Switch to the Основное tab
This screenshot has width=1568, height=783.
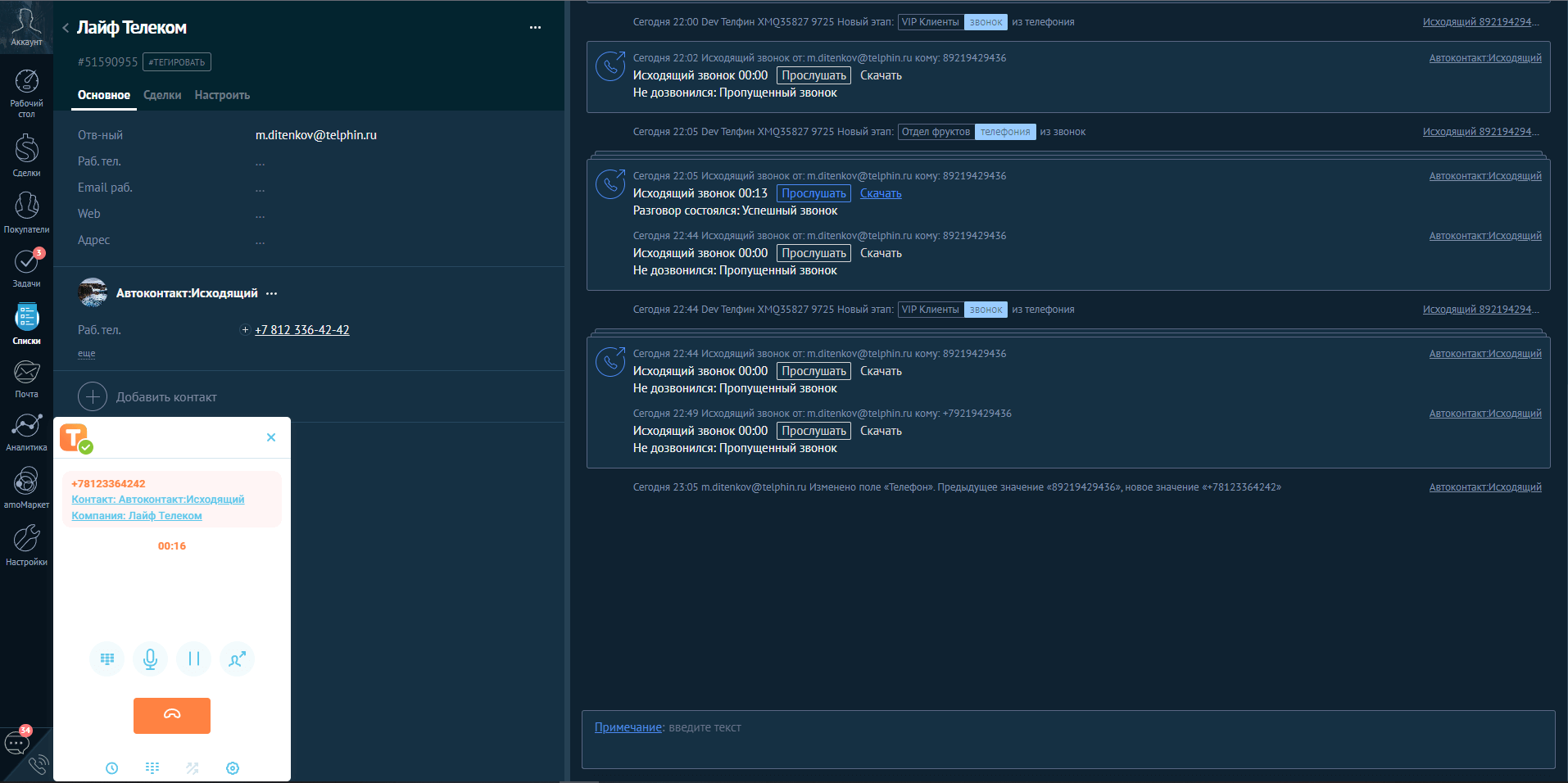104,95
